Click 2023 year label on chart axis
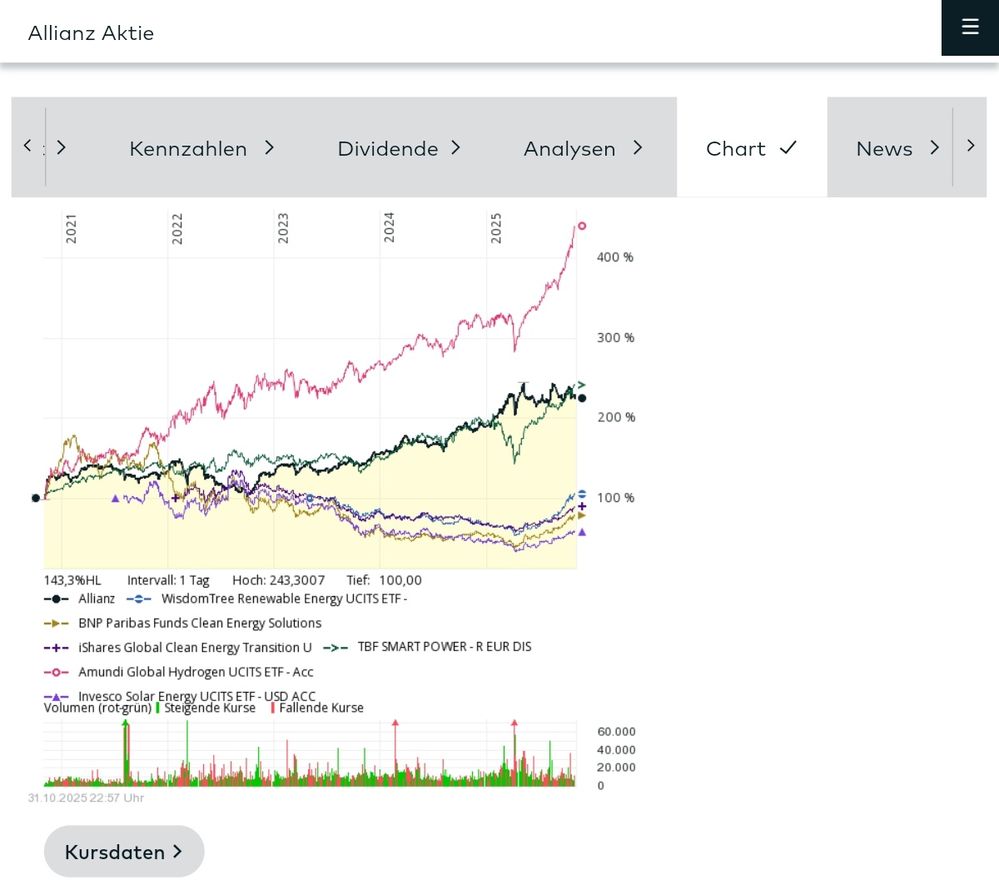 [x=283, y=227]
